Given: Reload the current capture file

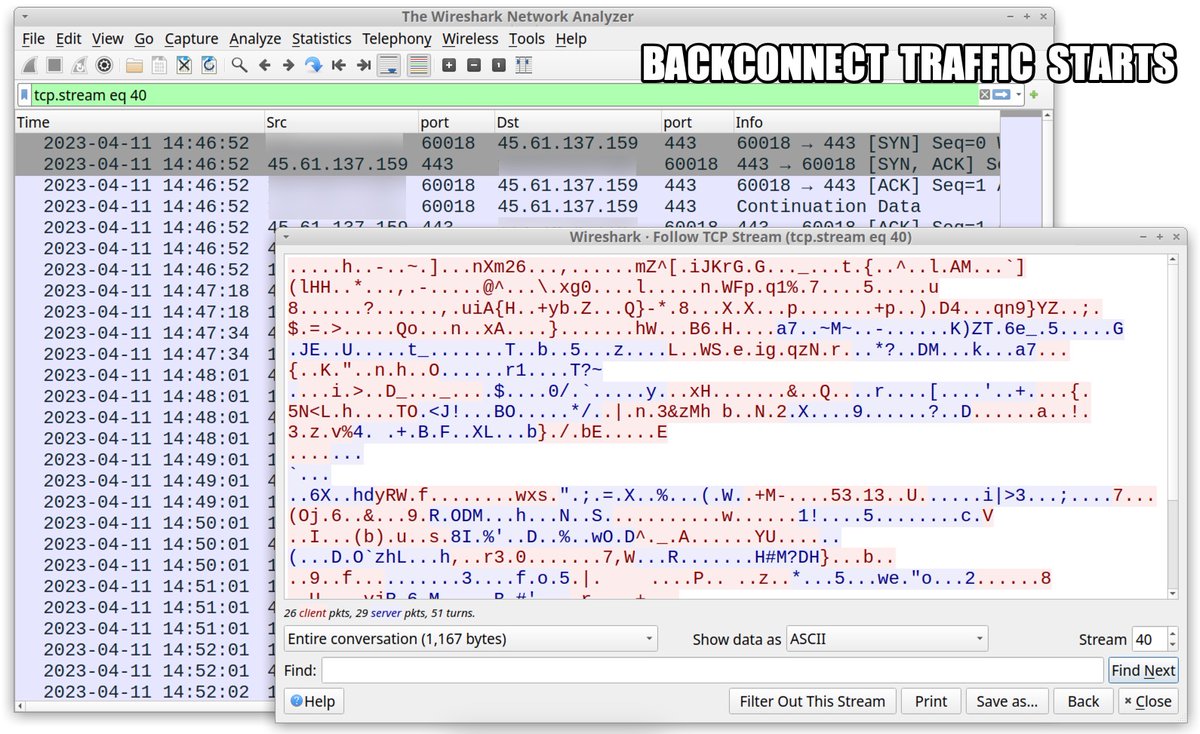Looking at the screenshot, I should coord(209,65).
